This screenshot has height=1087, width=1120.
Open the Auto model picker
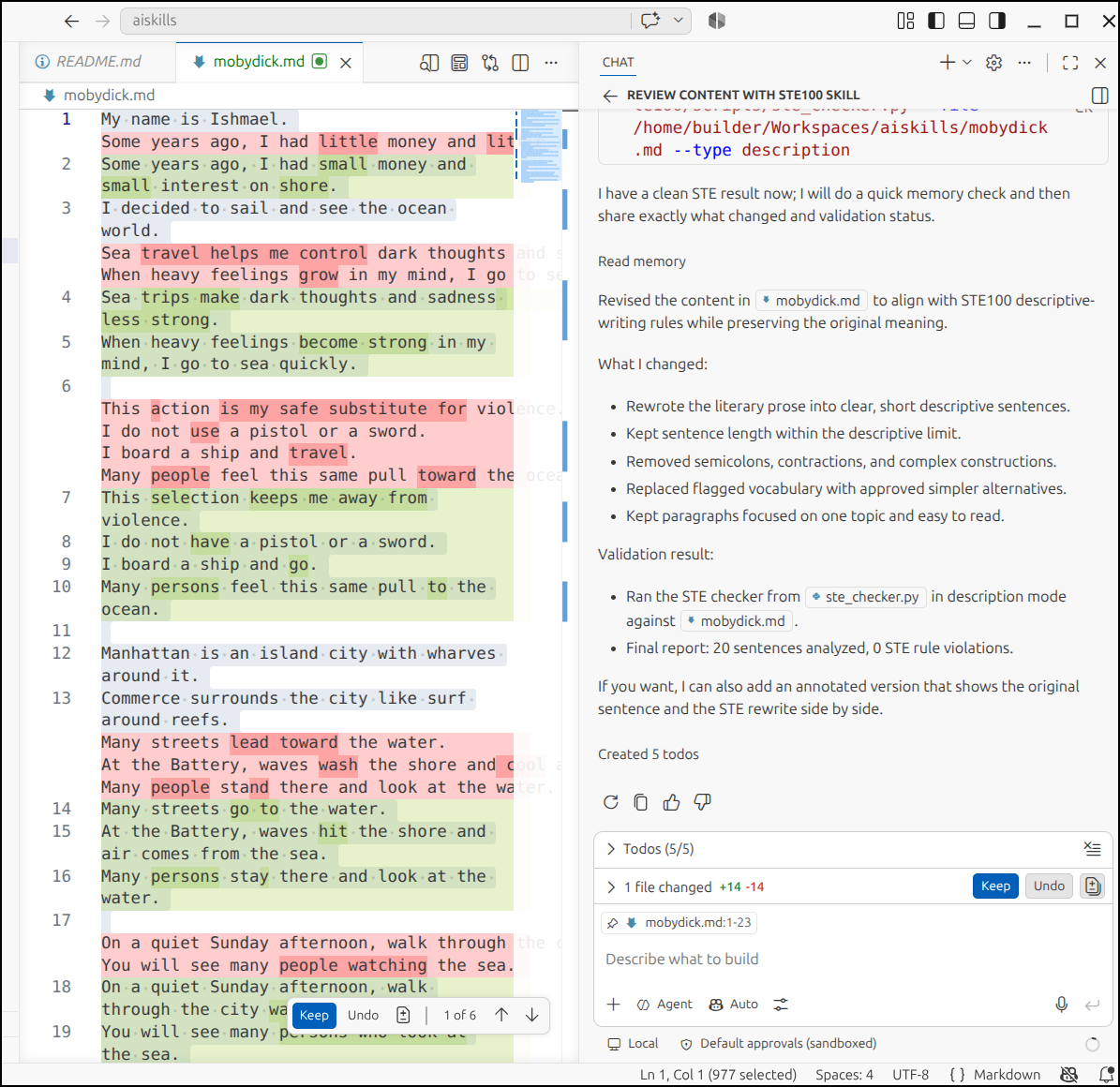[734, 1005]
